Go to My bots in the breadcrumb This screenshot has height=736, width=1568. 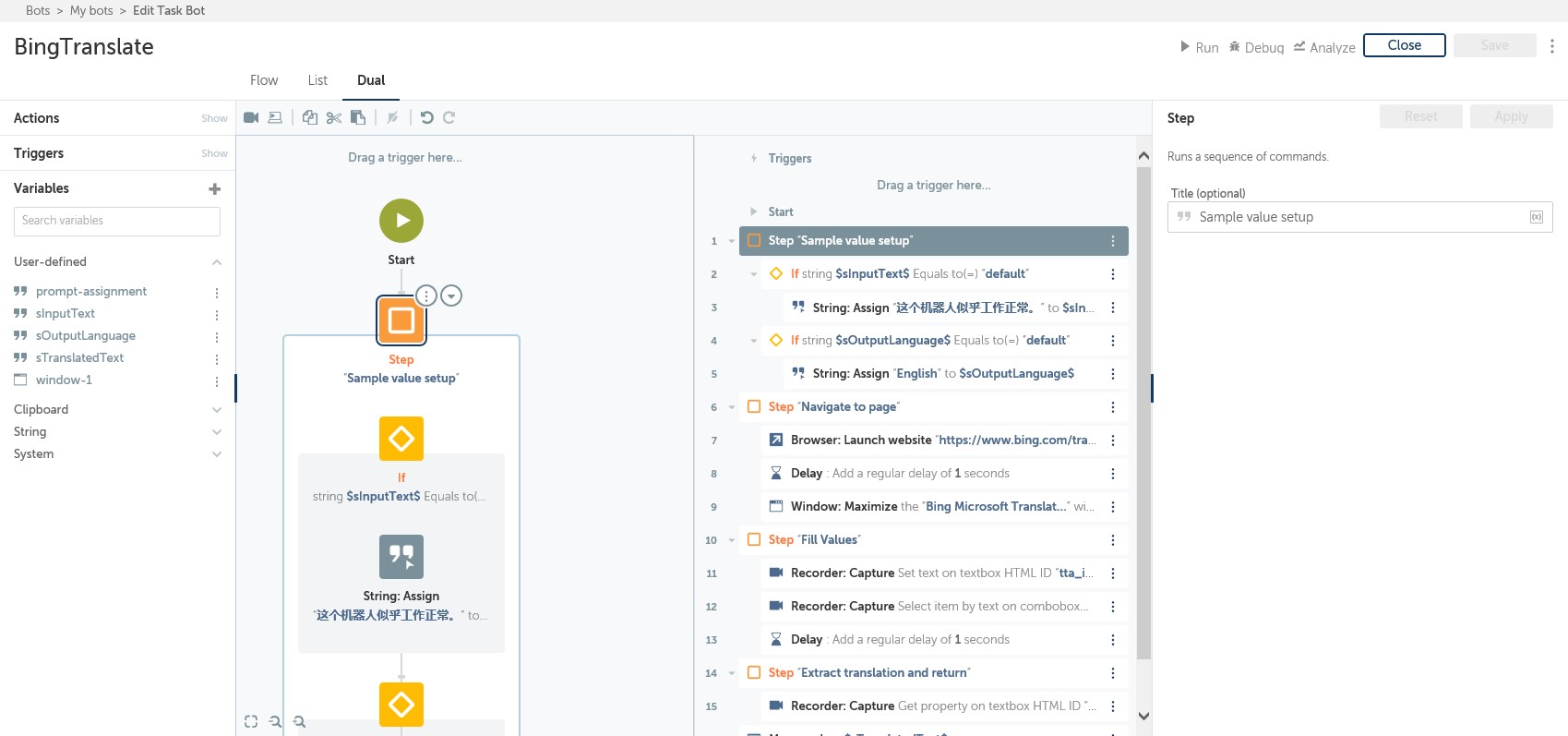click(91, 10)
